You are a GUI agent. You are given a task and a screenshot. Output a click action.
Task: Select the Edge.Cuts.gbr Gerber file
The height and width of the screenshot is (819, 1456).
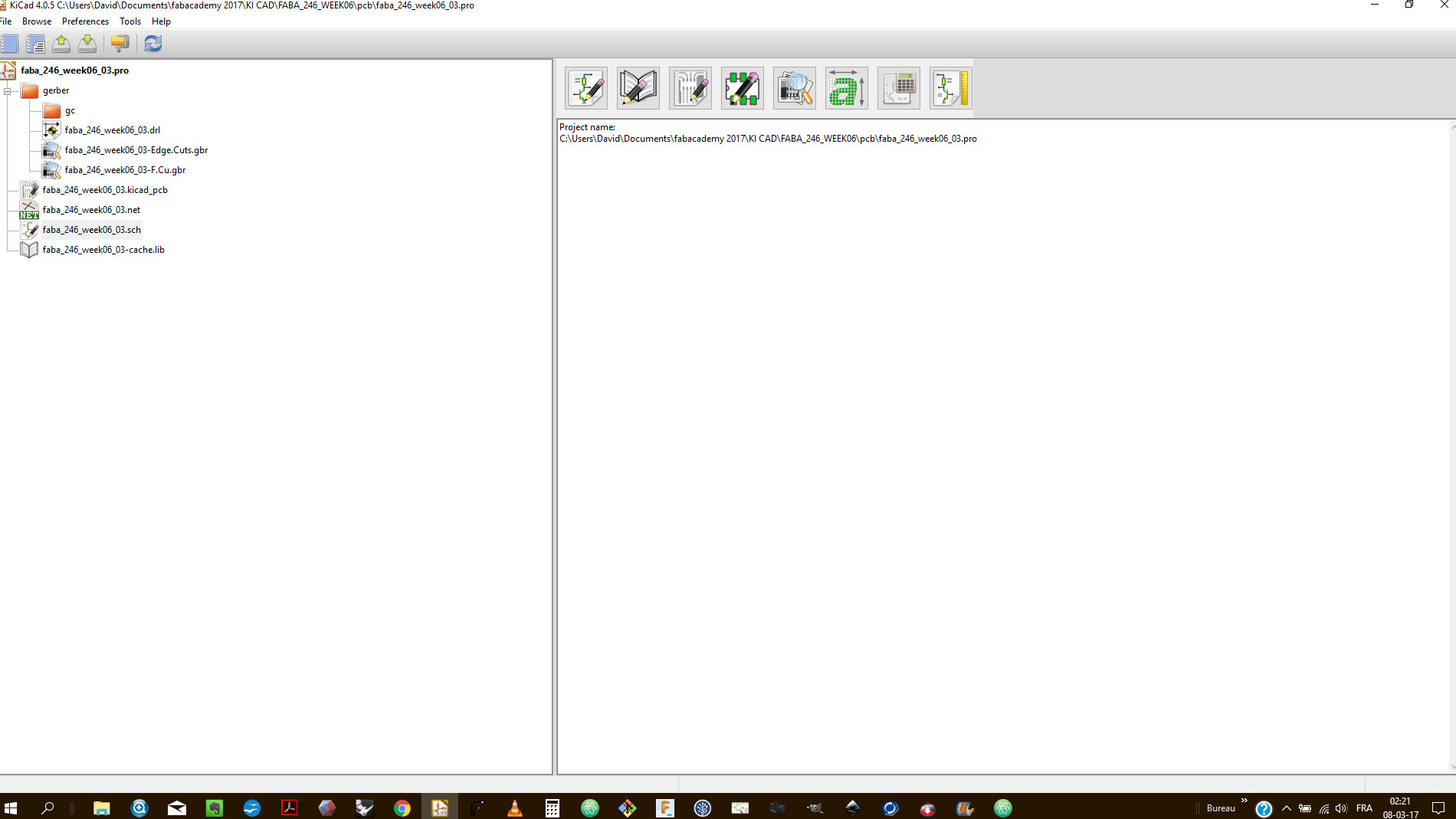[136, 150]
